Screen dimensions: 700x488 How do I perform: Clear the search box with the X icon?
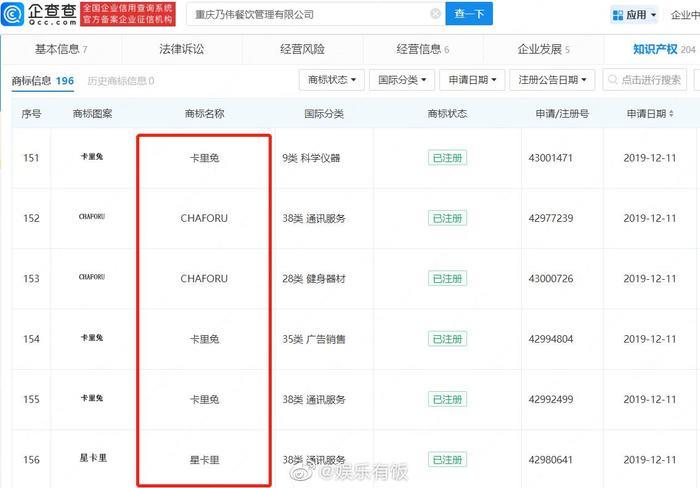tap(435, 14)
